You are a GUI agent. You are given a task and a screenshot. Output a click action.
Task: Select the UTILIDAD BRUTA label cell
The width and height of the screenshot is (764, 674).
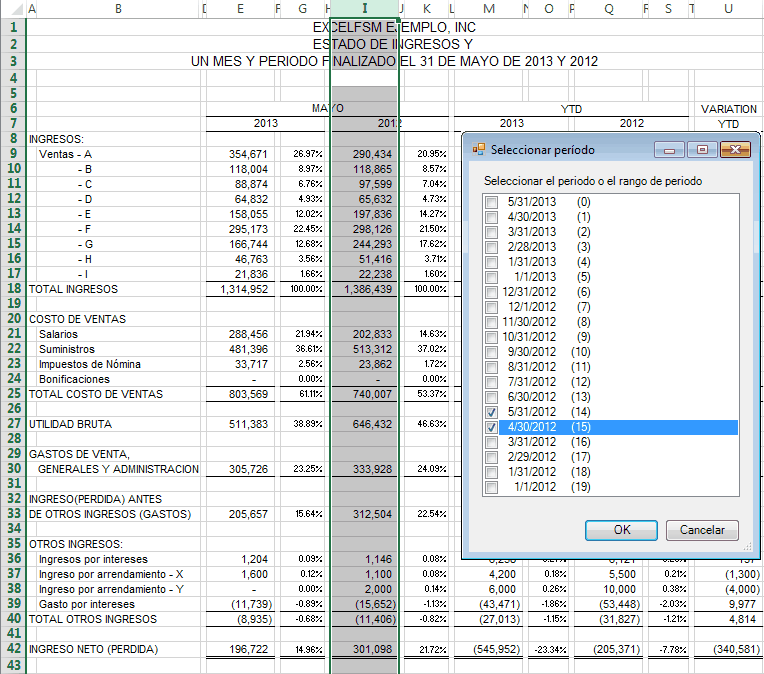[x=68, y=424]
